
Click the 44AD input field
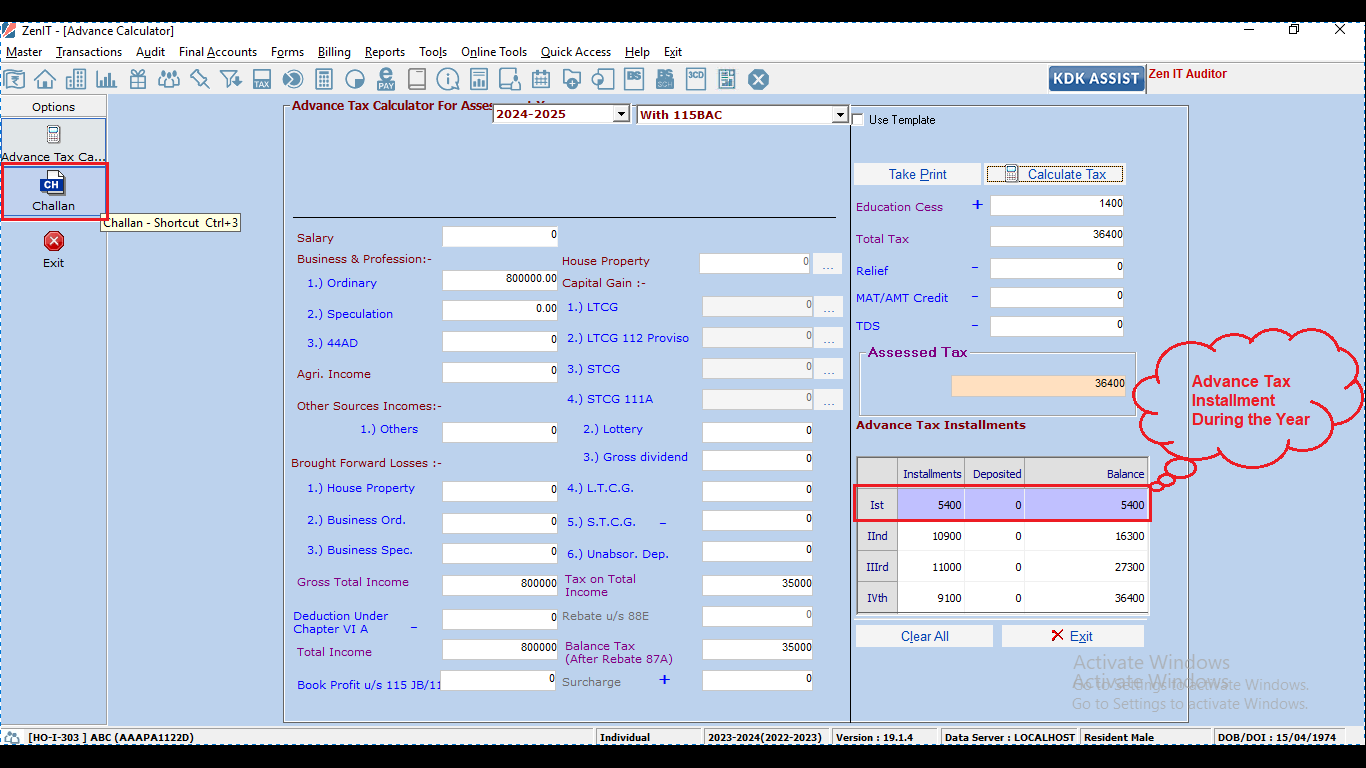pos(500,341)
